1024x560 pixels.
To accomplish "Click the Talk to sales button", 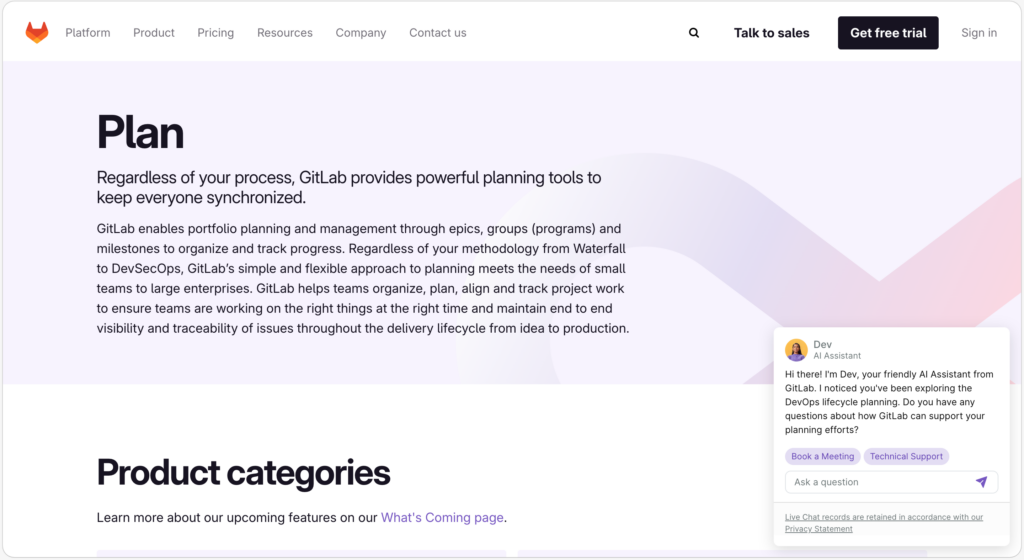I will [x=771, y=33].
